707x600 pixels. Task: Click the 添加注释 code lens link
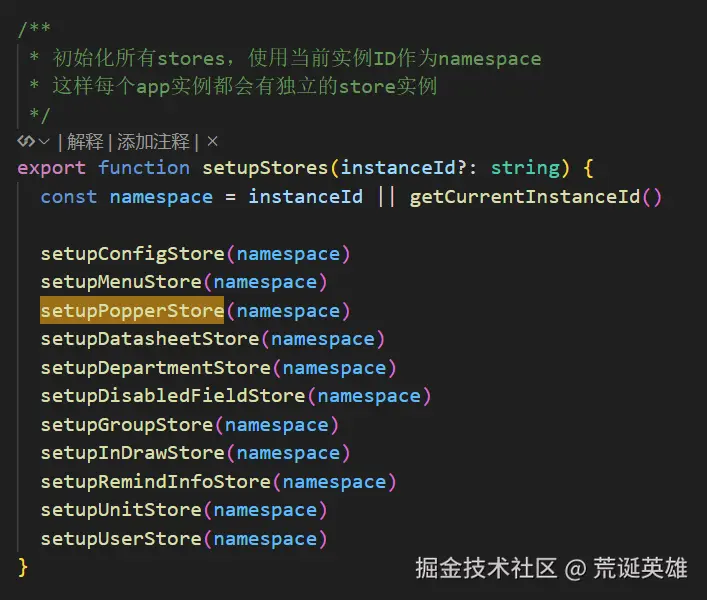pos(154,142)
